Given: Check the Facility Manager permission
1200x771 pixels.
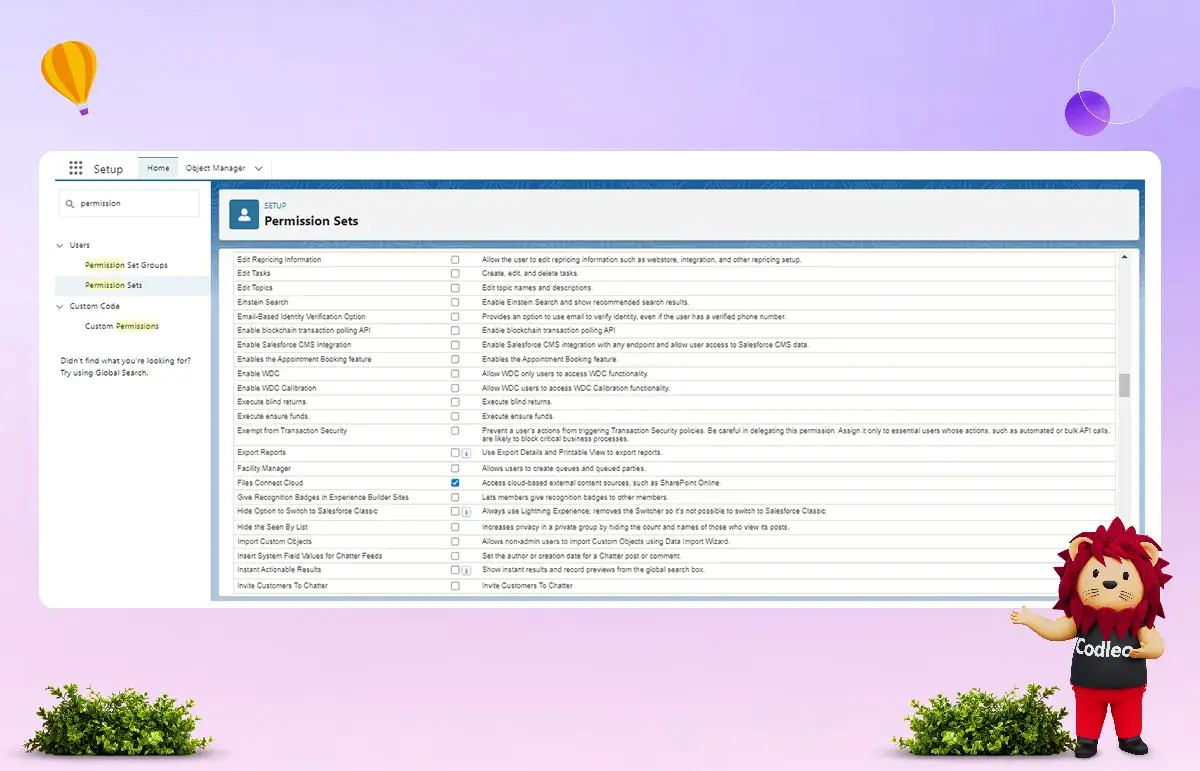Looking at the screenshot, I should pyautogui.click(x=455, y=468).
